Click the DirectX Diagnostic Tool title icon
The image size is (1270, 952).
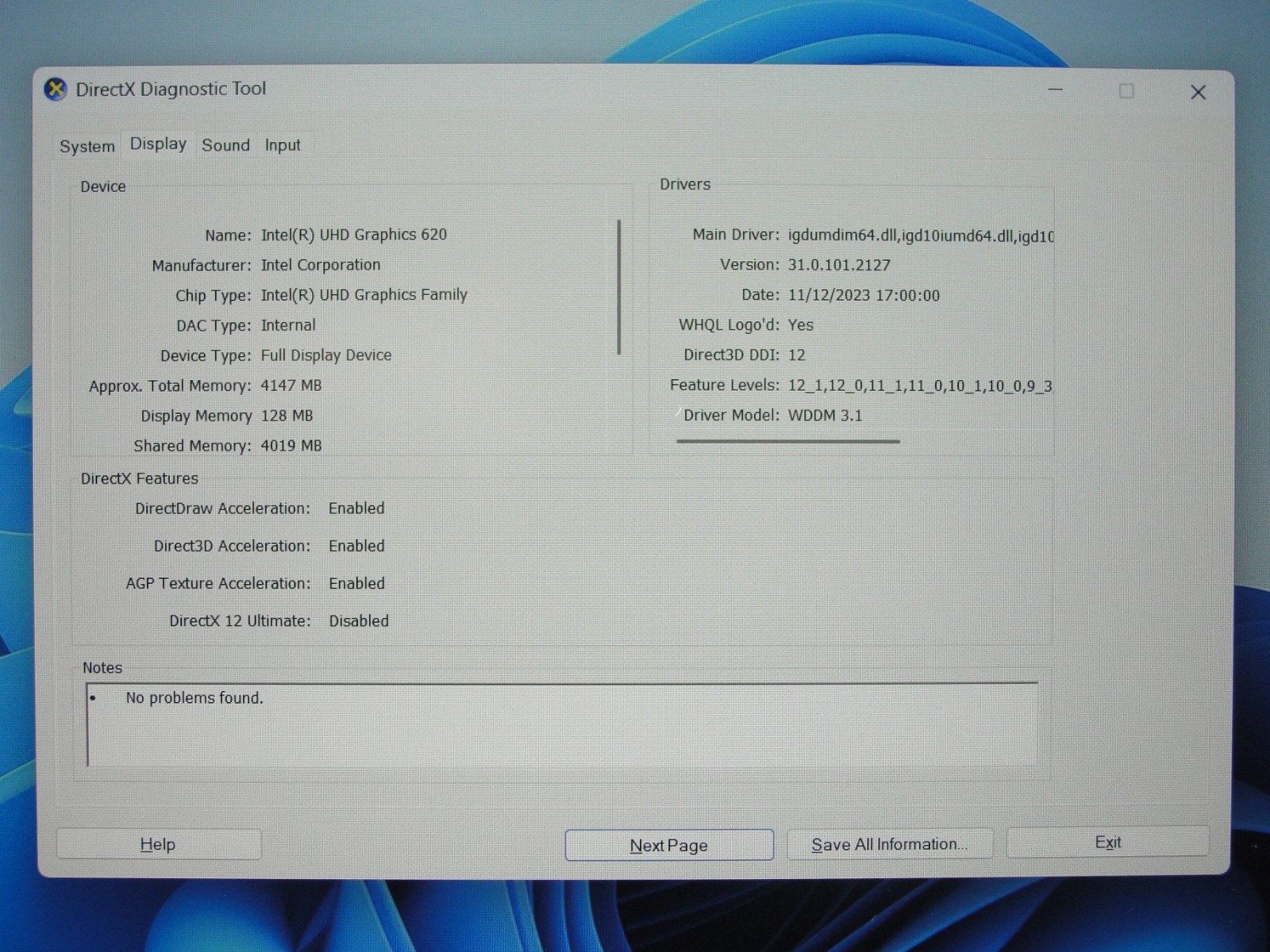coord(56,90)
